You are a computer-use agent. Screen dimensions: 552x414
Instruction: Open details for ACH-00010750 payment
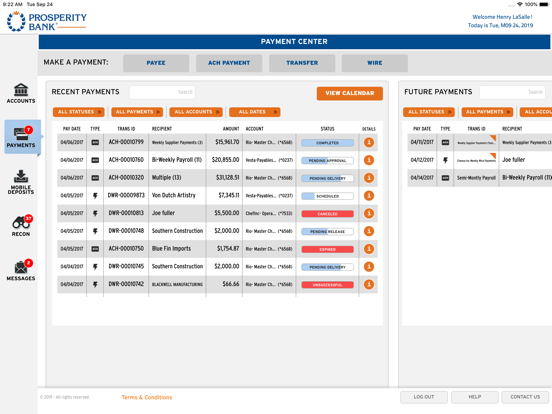(369, 249)
